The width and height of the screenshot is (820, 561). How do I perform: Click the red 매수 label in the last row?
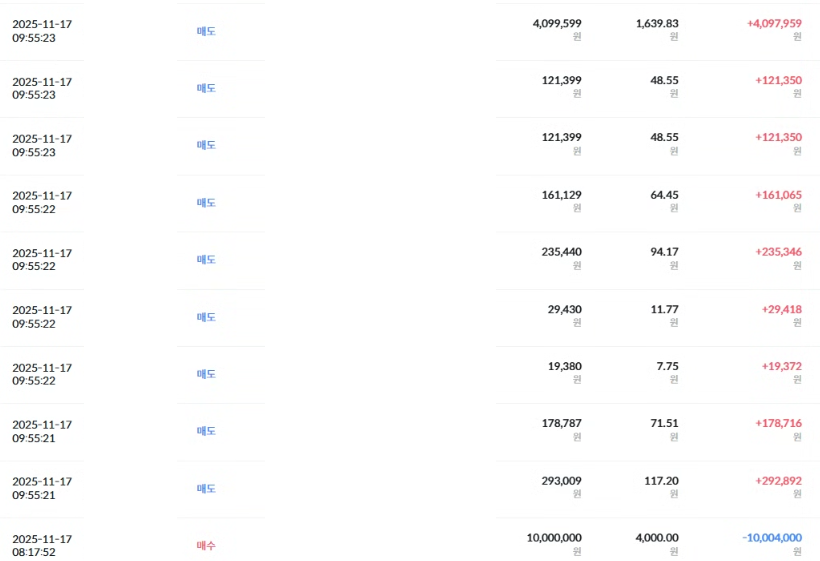(205, 546)
